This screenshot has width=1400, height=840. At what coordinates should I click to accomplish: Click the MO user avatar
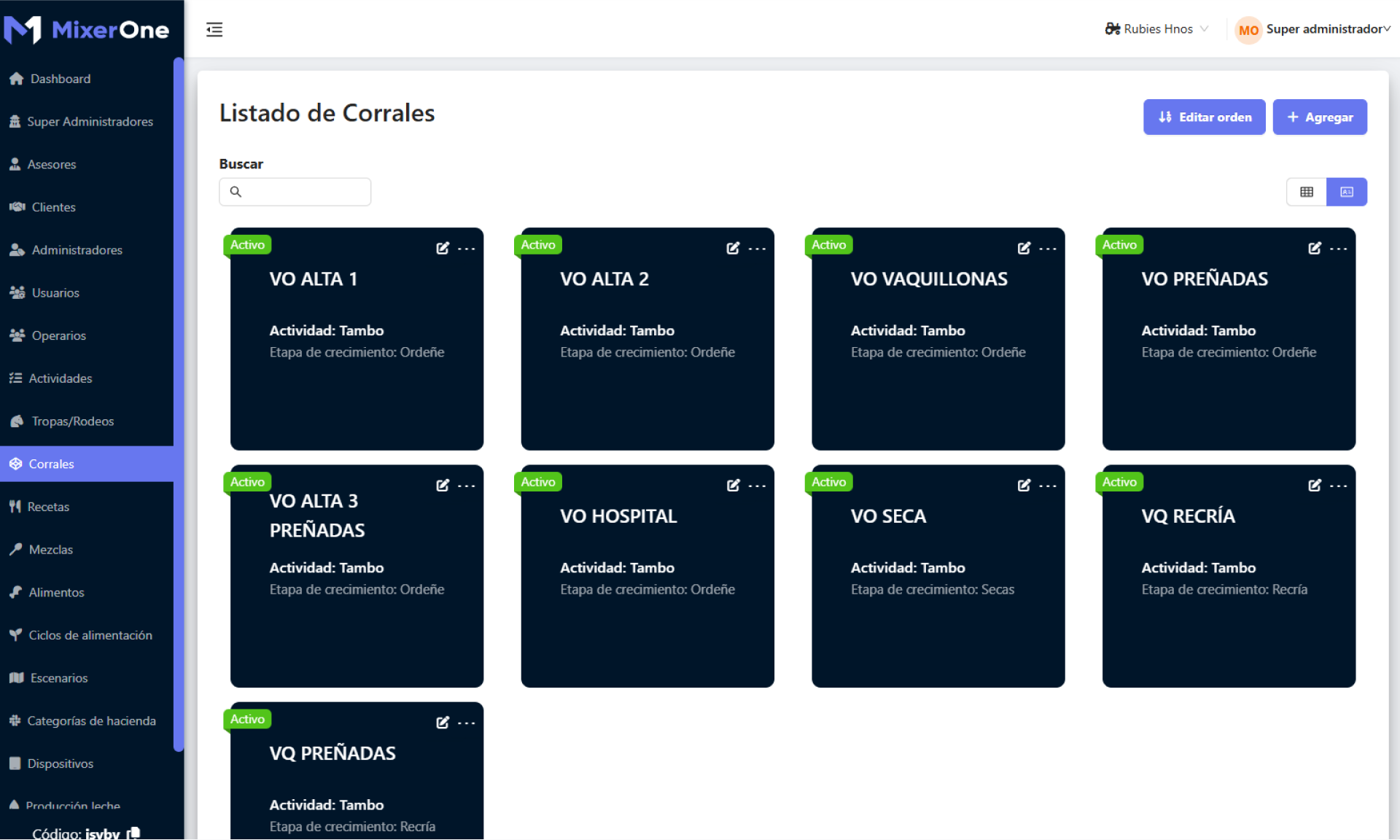pyautogui.click(x=1248, y=30)
